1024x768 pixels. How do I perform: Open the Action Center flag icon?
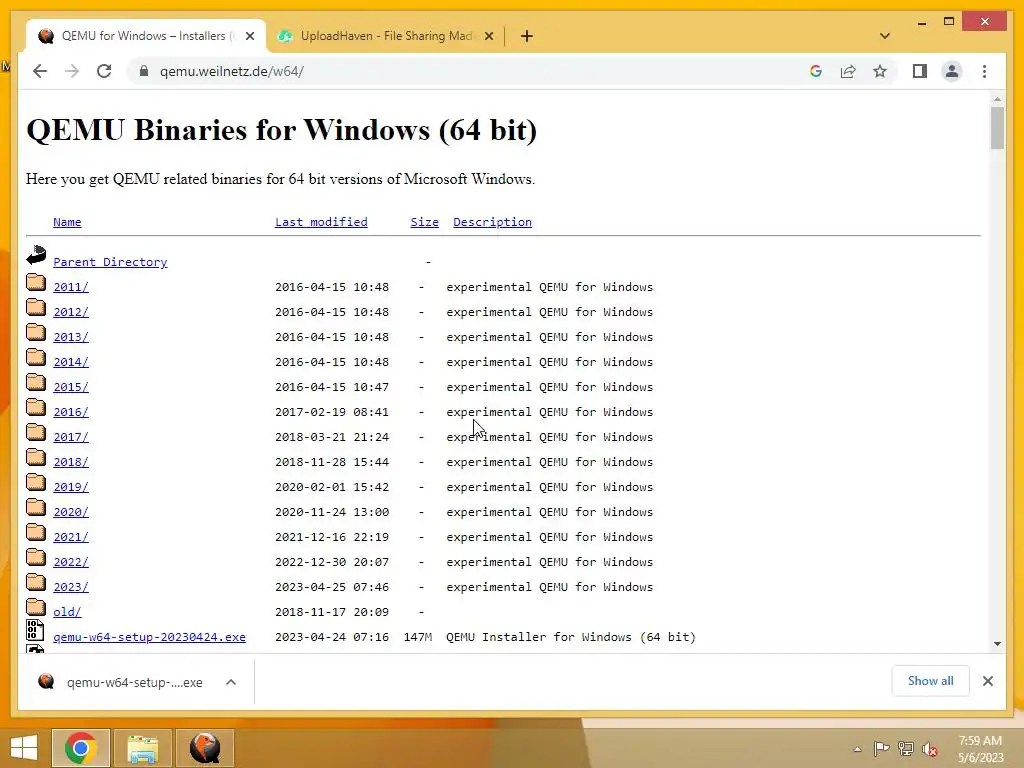click(x=881, y=749)
